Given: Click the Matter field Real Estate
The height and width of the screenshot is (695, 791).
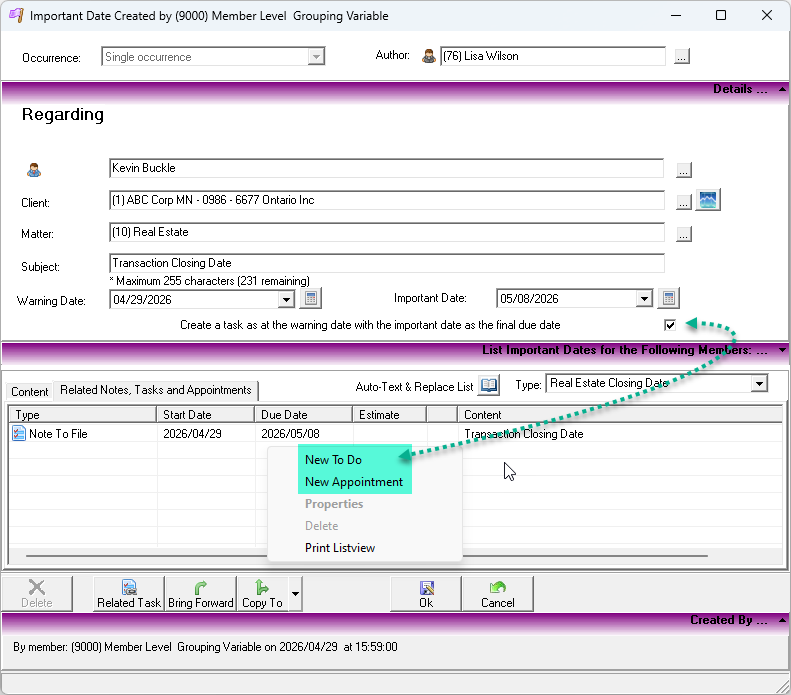Looking at the screenshot, I should point(386,232).
